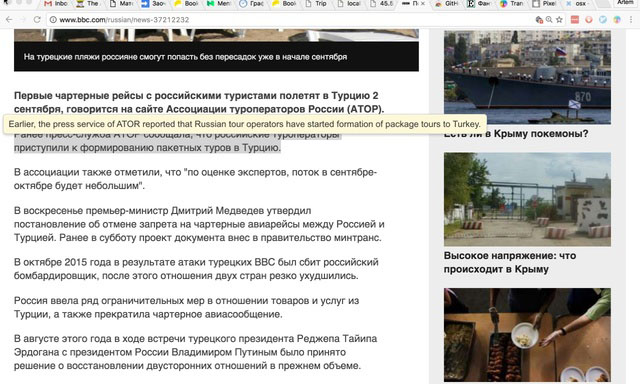Open the Artem profile button
Image resolution: width=640 pixels, height=384 pixels.
pyautogui.click(x=625, y=3)
